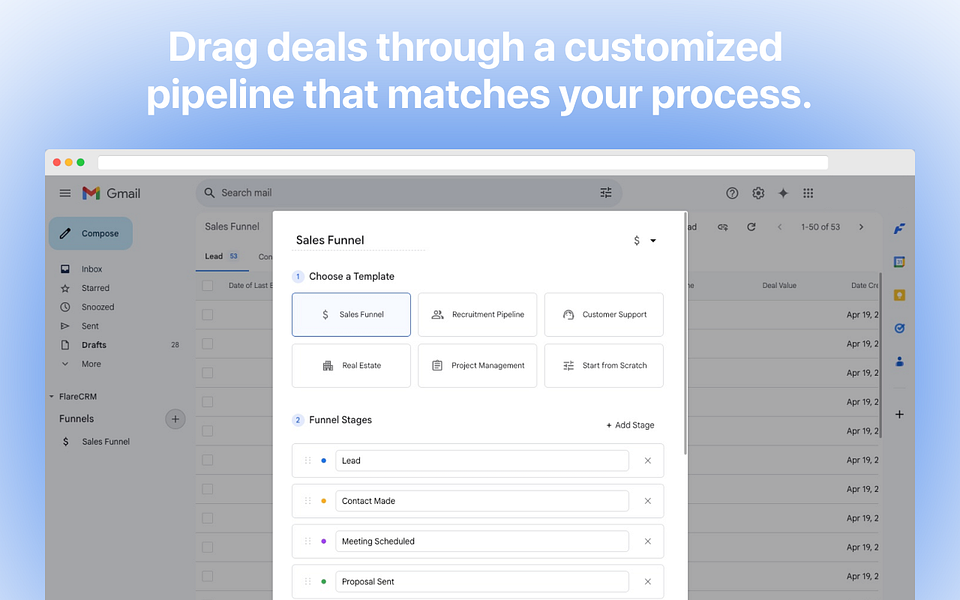Image resolution: width=960 pixels, height=600 pixels.
Task: Open Starred folder
Action: tap(96, 288)
